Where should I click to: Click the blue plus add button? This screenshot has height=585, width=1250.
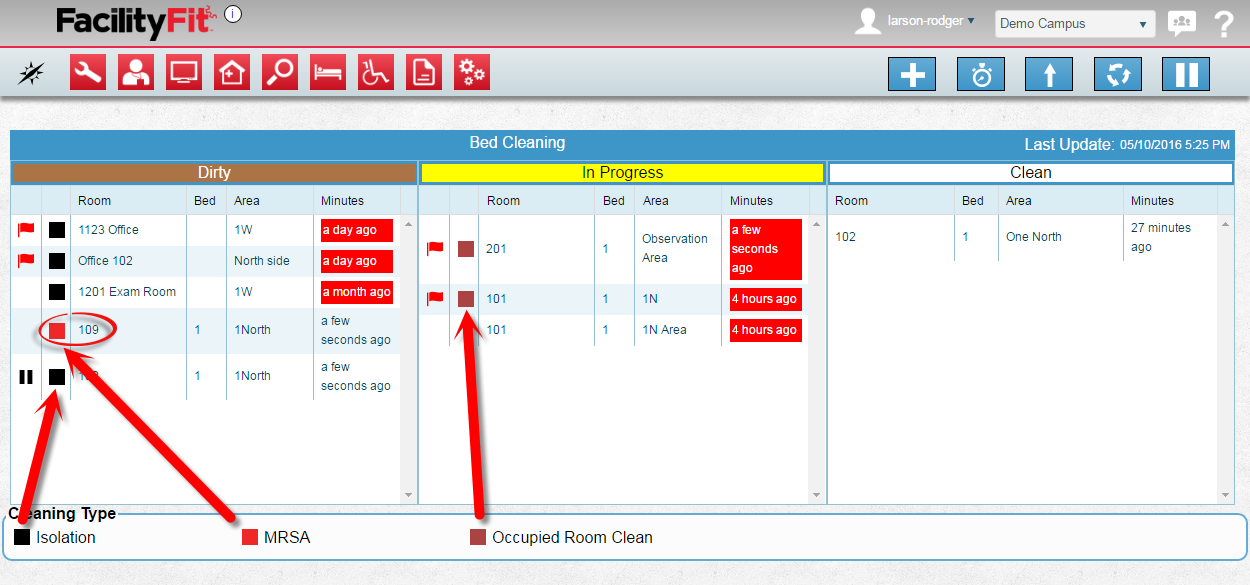click(912, 75)
